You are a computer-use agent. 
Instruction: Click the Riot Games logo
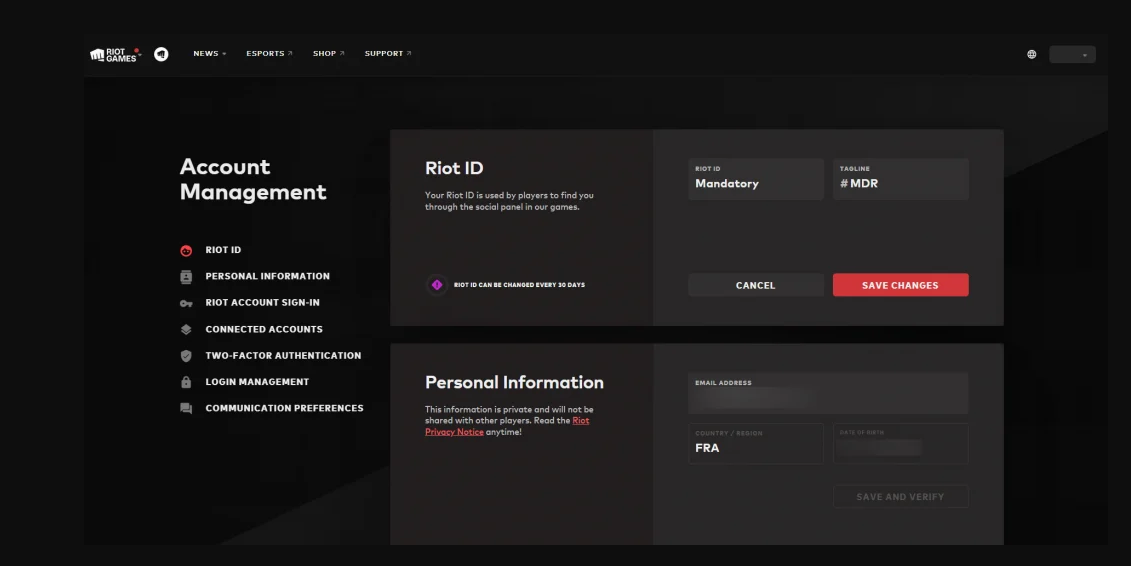[115, 55]
